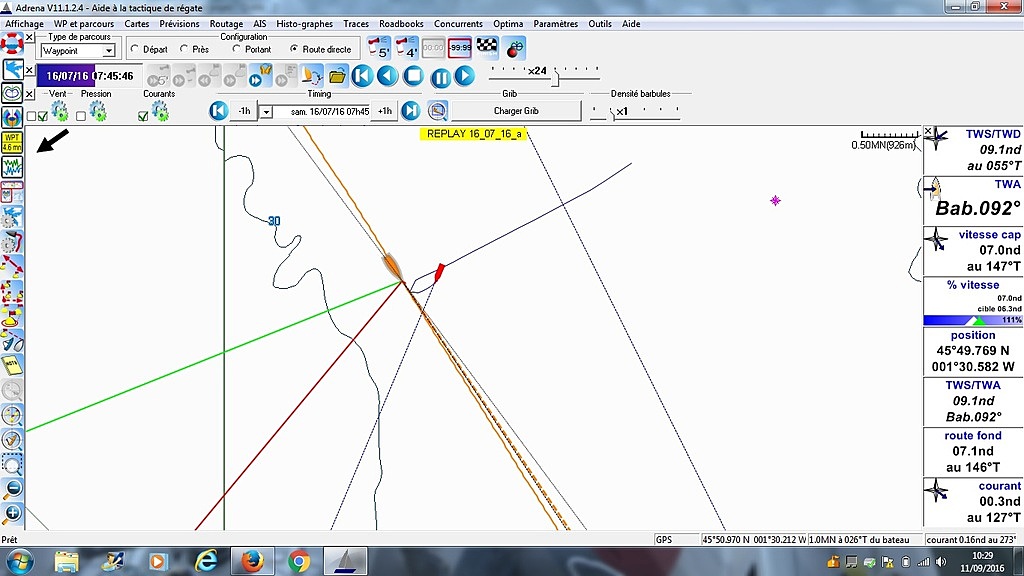Click the yellow NOTE sidebar icon
The image size is (1024, 576).
tap(12, 365)
